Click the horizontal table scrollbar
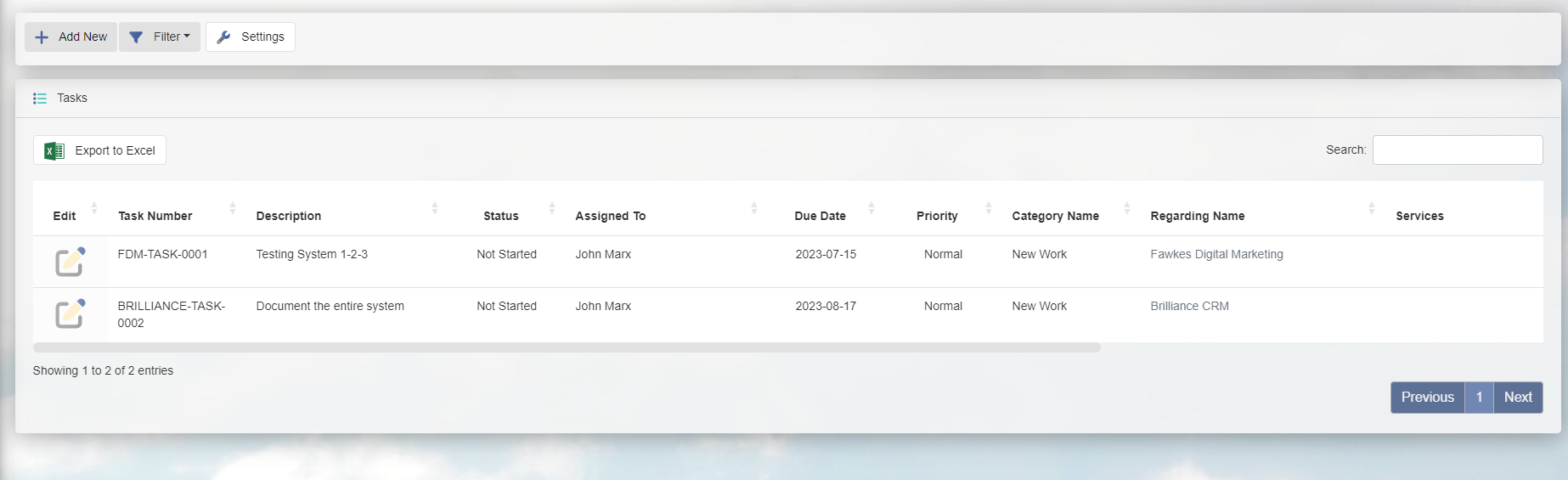This screenshot has width=1568, height=480. coord(567,347)
